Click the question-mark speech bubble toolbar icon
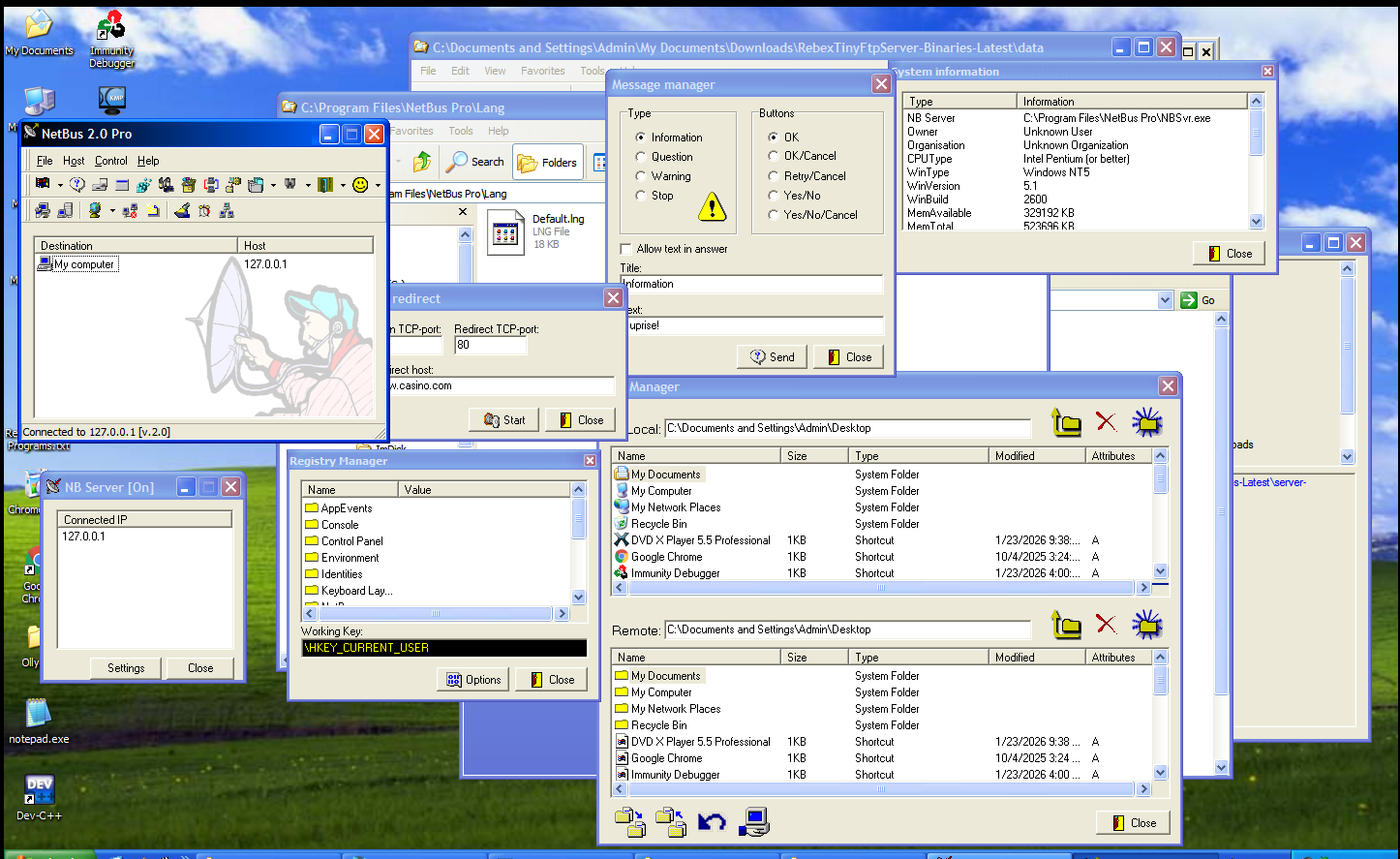 point(77,184)
